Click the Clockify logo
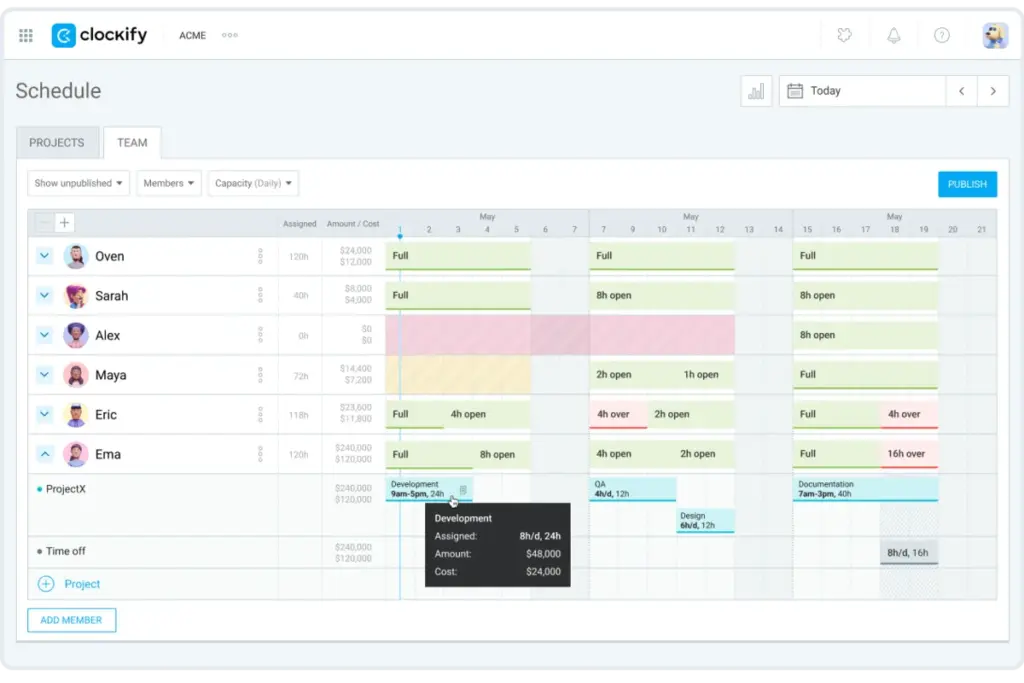This screenshot has width=1024, height=683. point(99,35)
